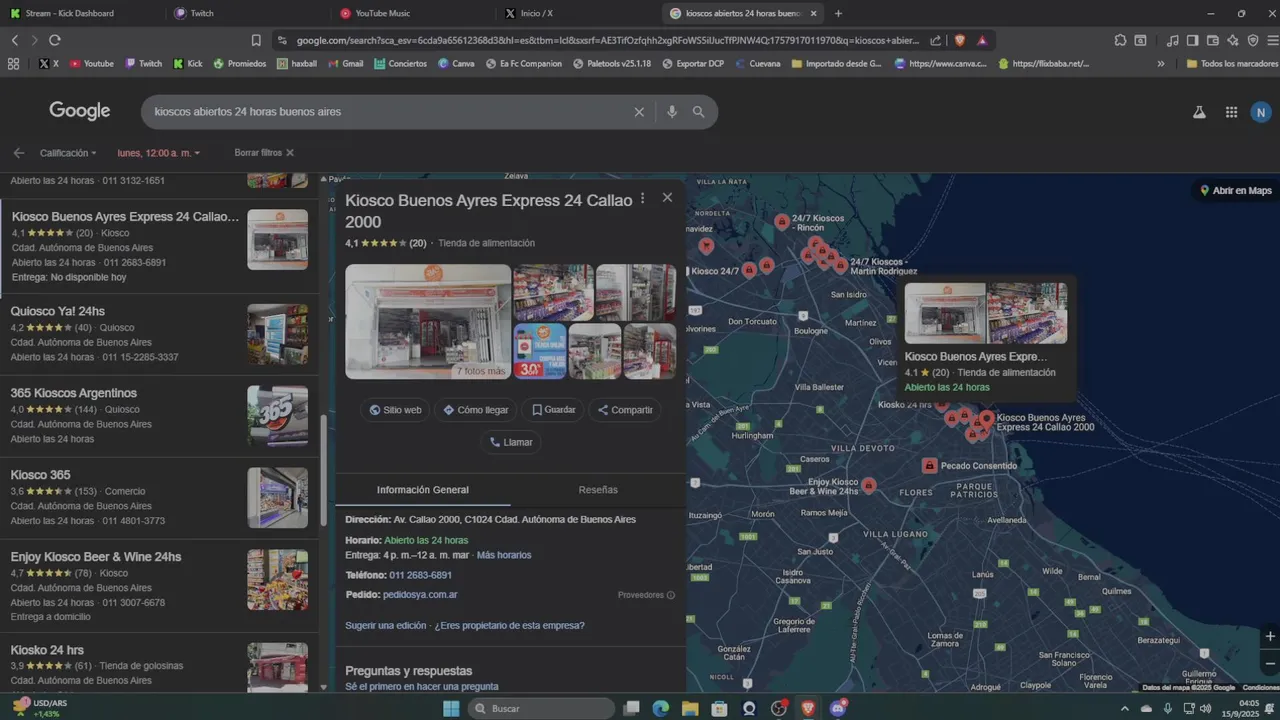Viewport: 1280px width, 720px height.
Task: Clear the search box with X icon
Action: [639, 112]
